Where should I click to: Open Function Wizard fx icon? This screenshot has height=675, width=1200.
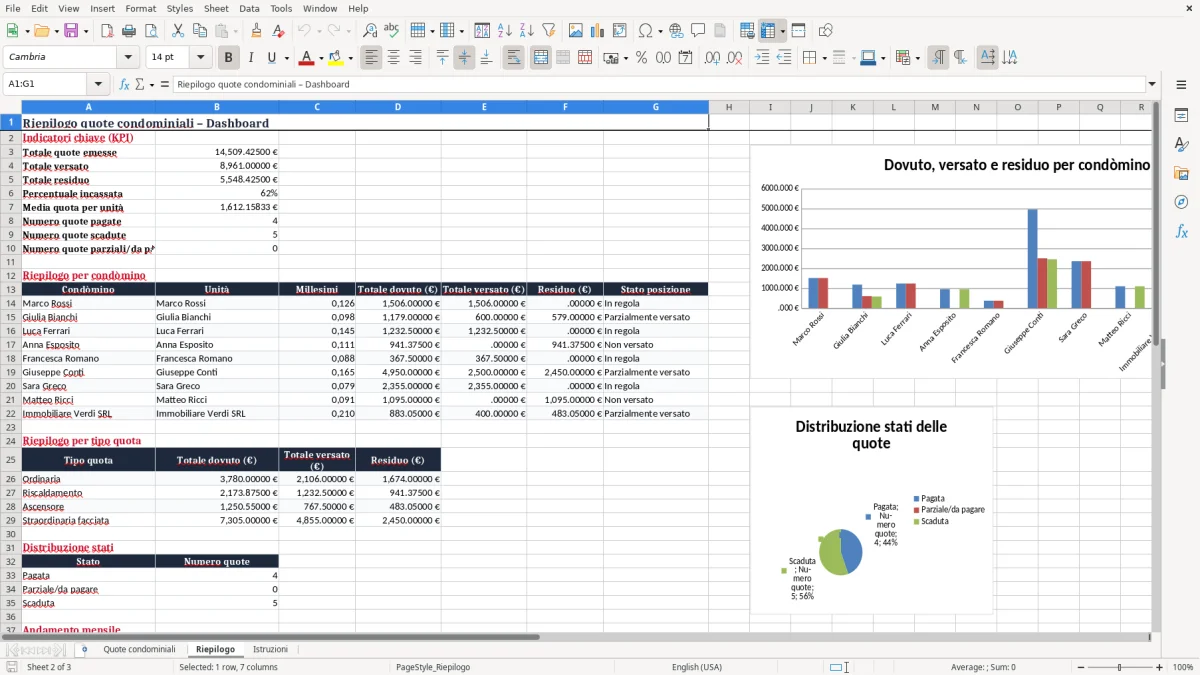pyautogui.click(x=125, y=84)
